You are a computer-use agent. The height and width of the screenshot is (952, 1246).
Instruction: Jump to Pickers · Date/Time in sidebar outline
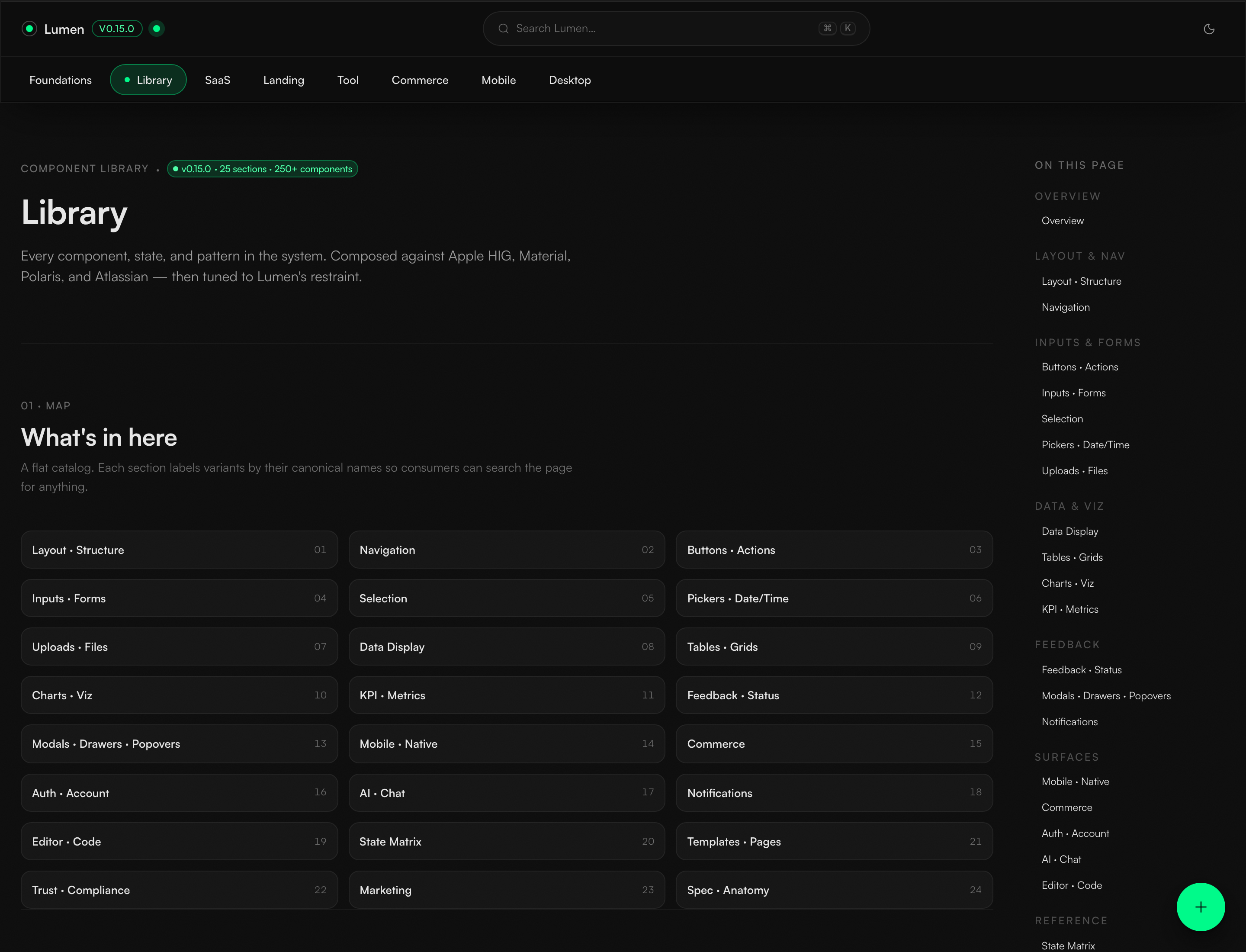pyautogui.click(x=1085, y=445)
